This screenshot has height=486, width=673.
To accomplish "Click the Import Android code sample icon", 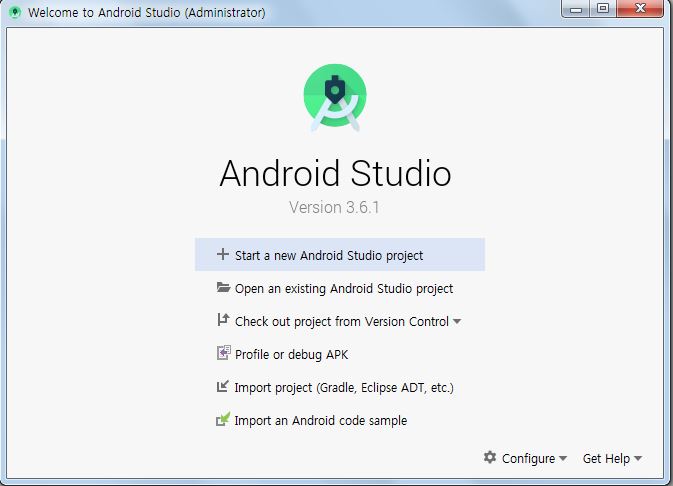I will (x=223, y=419).
